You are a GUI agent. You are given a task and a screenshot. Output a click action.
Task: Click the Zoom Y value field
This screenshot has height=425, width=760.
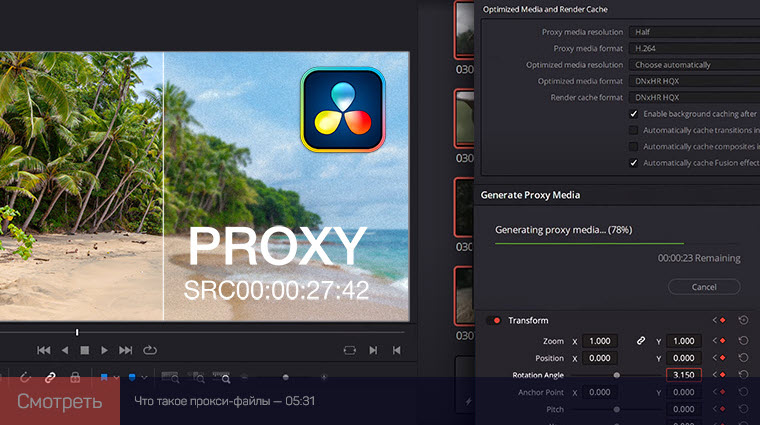tap(684, 341)
